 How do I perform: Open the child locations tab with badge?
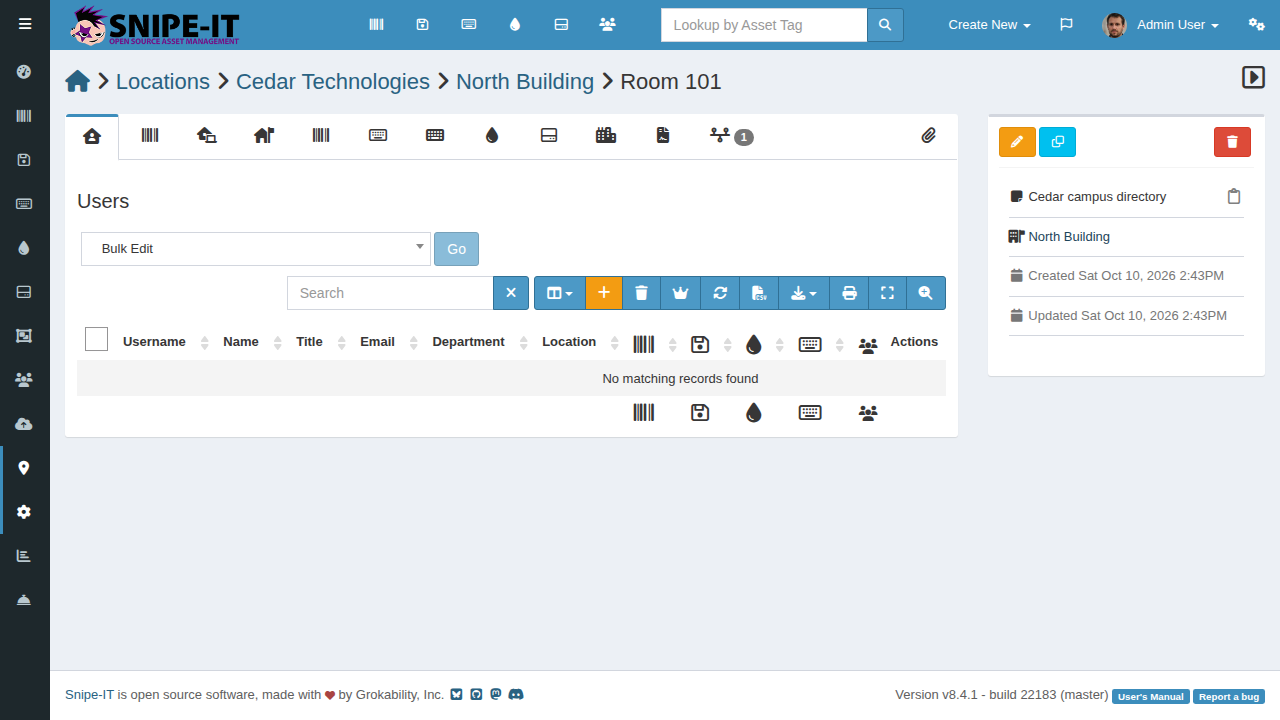[731, 136]
